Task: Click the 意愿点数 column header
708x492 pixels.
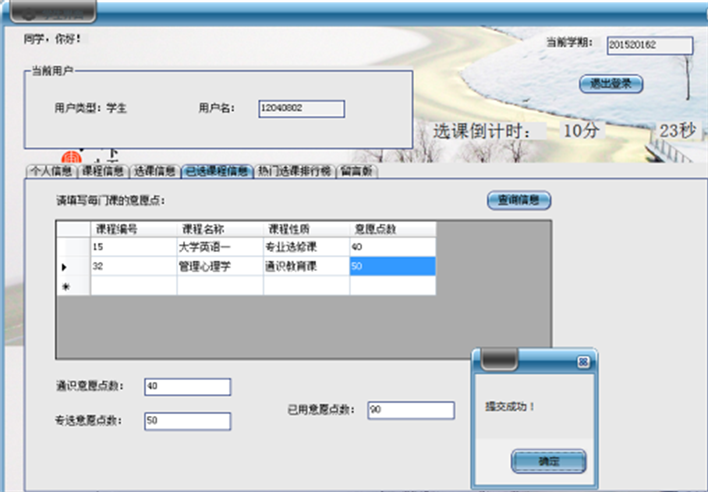Action: coord(392,229)
